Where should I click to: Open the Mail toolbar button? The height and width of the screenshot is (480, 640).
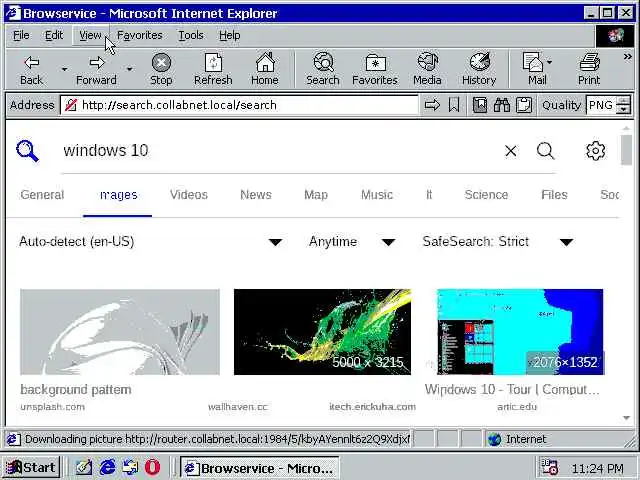click(537, 69)
